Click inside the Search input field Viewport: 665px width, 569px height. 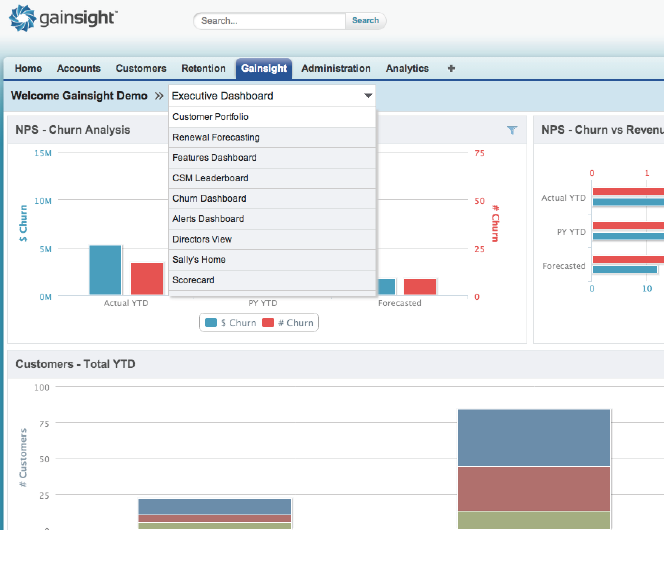tap(269, 20)
